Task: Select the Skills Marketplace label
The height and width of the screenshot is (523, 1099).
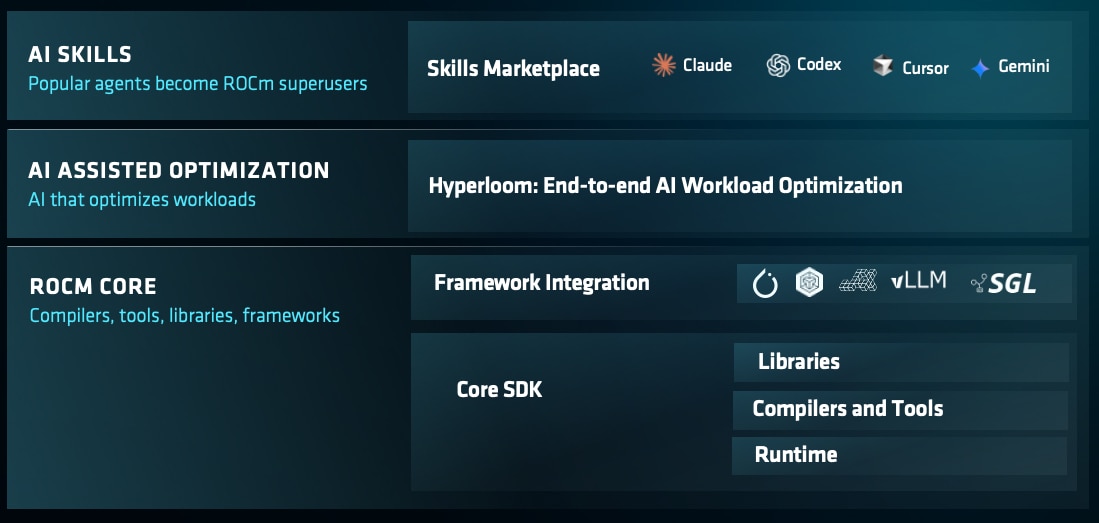Action: [x=513, y=69]
